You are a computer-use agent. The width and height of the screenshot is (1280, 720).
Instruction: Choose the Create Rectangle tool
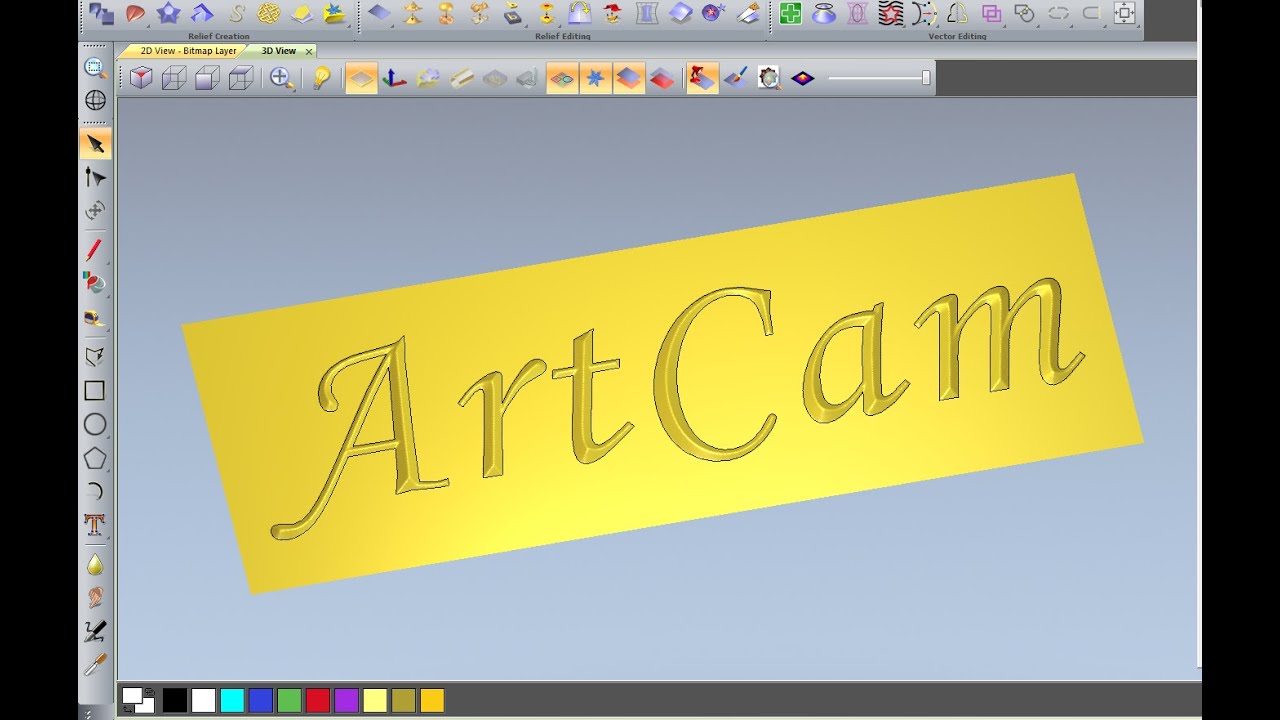click(x=95, y=391)
